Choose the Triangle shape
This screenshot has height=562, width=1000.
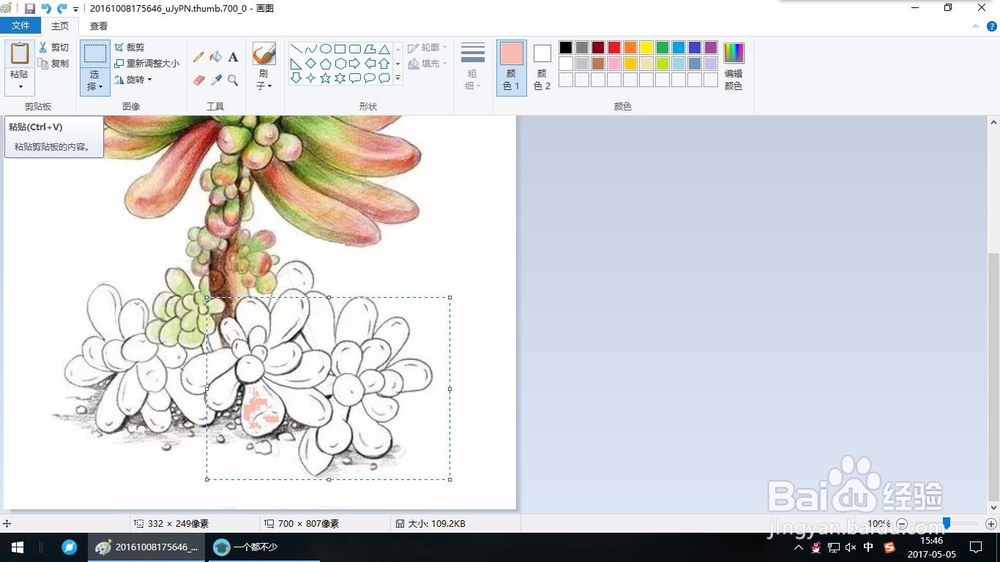384,49
